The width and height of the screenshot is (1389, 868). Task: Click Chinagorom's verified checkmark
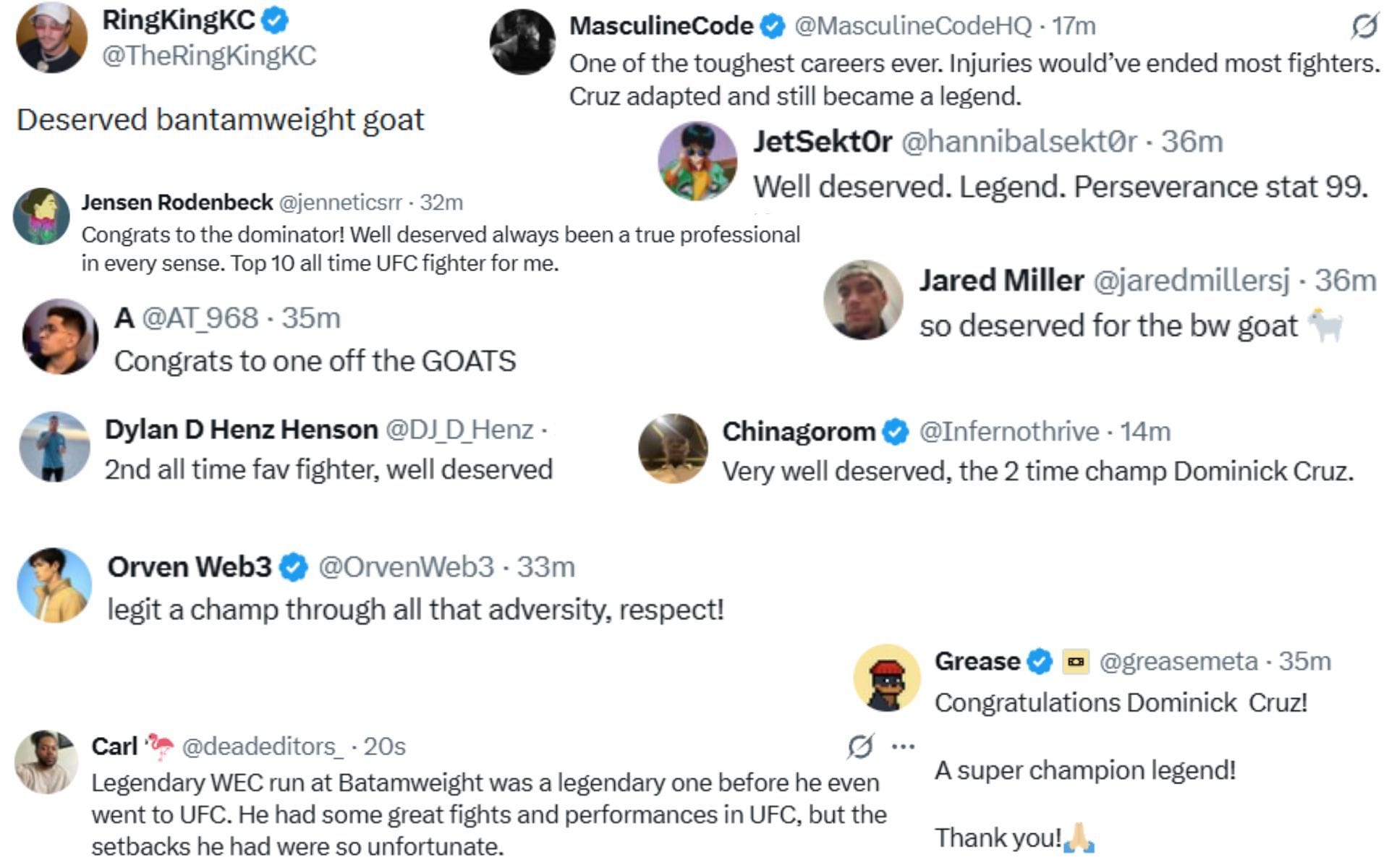[x=896, y=432]
